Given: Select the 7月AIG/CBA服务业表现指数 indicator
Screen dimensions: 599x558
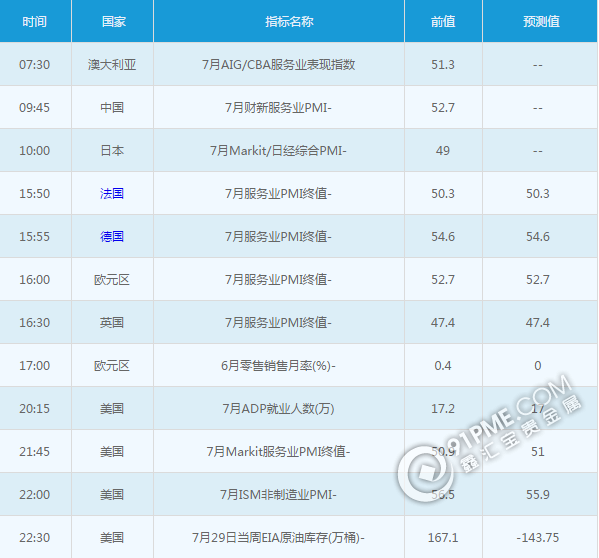Looking at the screenshot, I should tap(278, 65).
